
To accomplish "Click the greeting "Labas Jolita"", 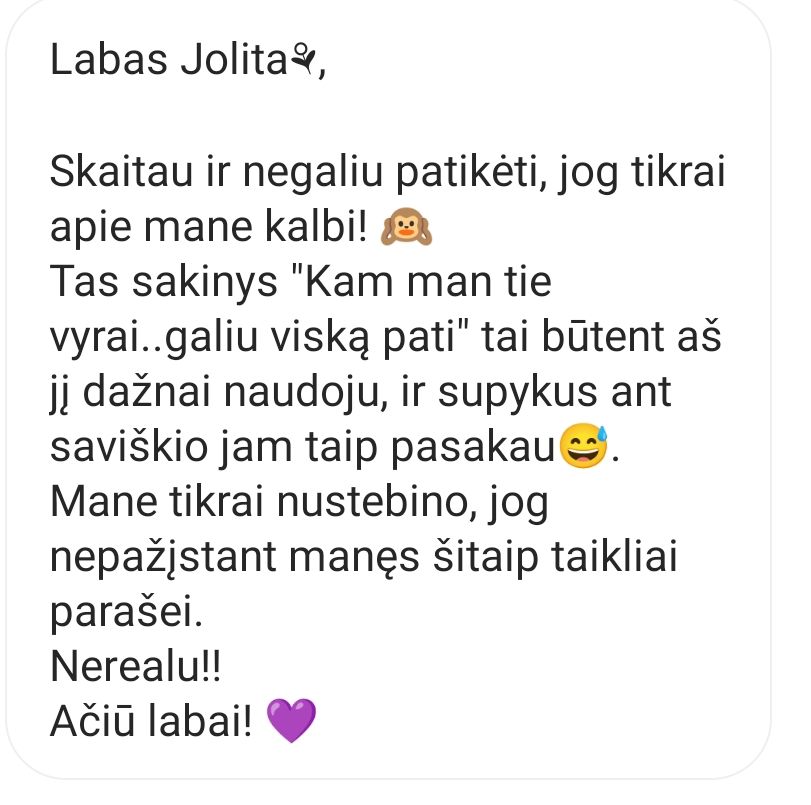I will pos(169,59).
